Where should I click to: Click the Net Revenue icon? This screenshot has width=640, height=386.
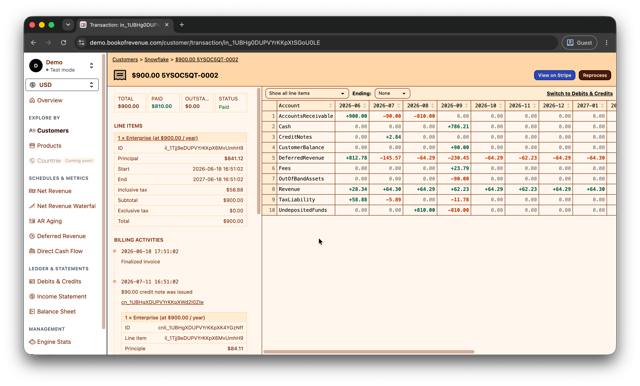32,191
